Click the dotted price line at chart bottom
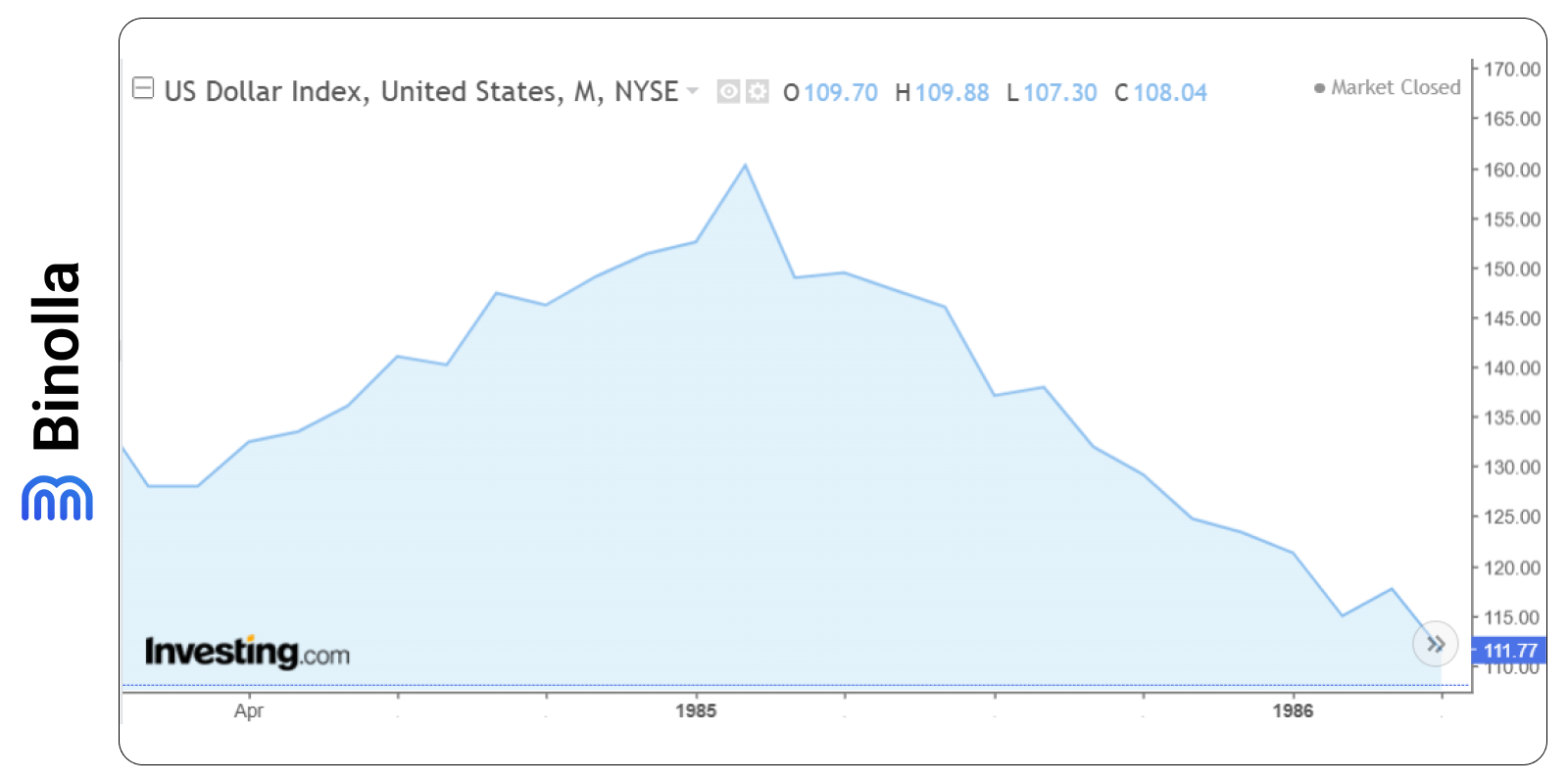This screenshot has height=784, width=1568. (x=784, y=684)
